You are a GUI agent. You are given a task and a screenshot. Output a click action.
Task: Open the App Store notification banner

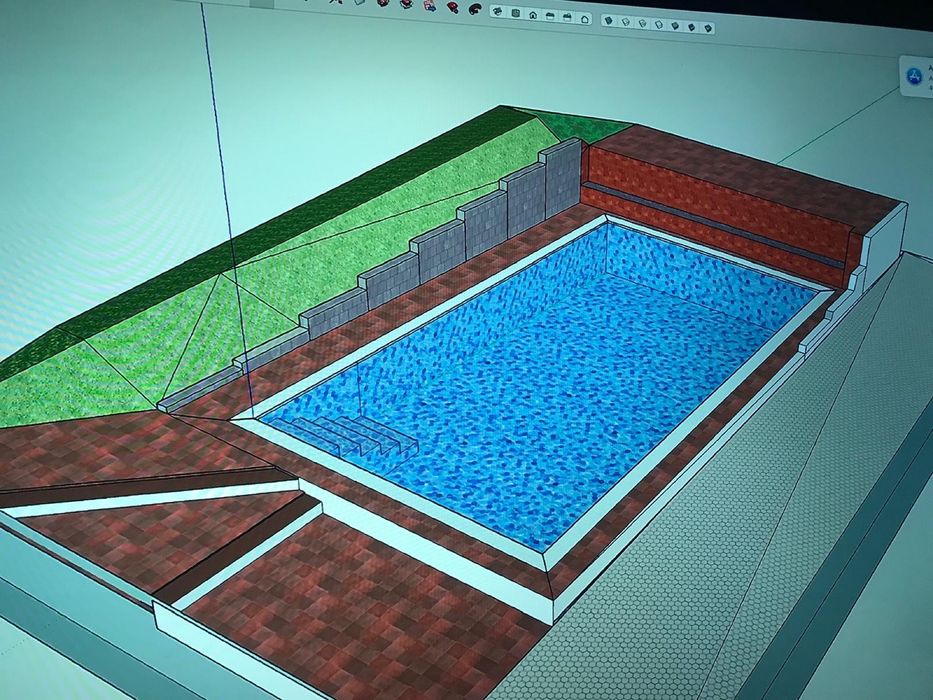click(x=916, y=76)
